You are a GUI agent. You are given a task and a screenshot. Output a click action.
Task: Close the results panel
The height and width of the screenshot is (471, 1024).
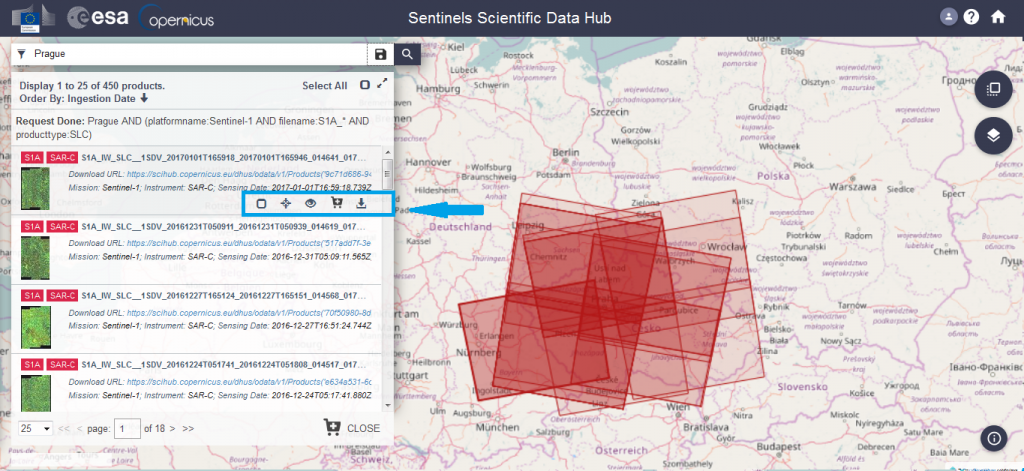[x=363, y=429]
